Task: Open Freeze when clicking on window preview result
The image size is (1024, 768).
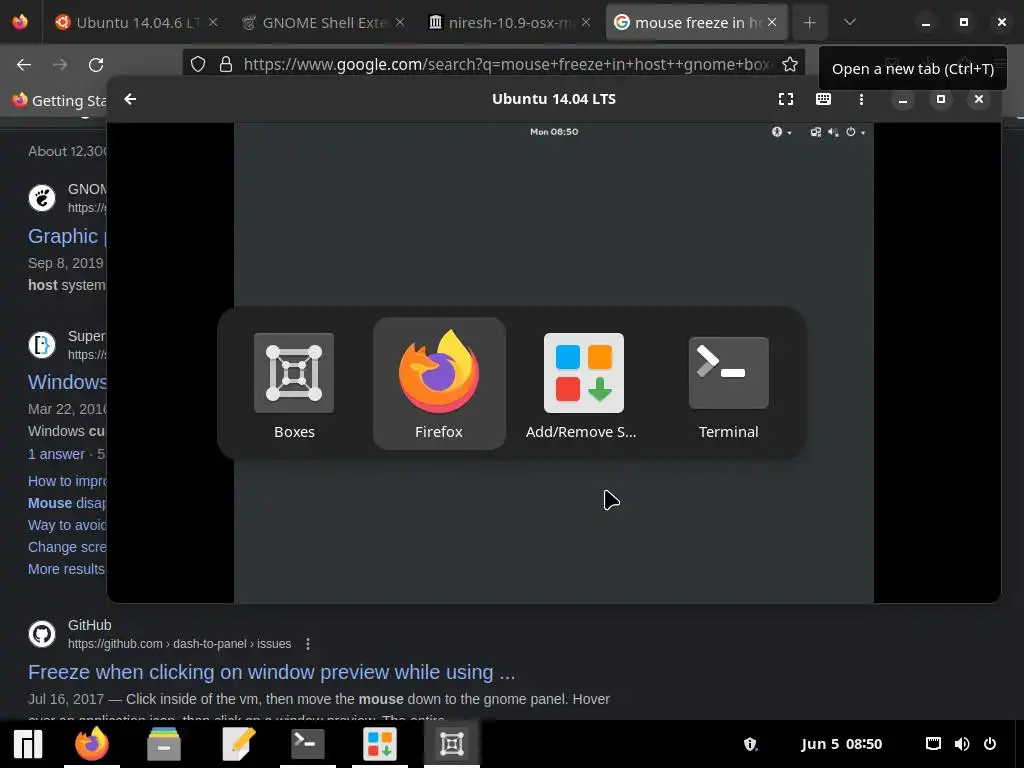Action: 272,672
